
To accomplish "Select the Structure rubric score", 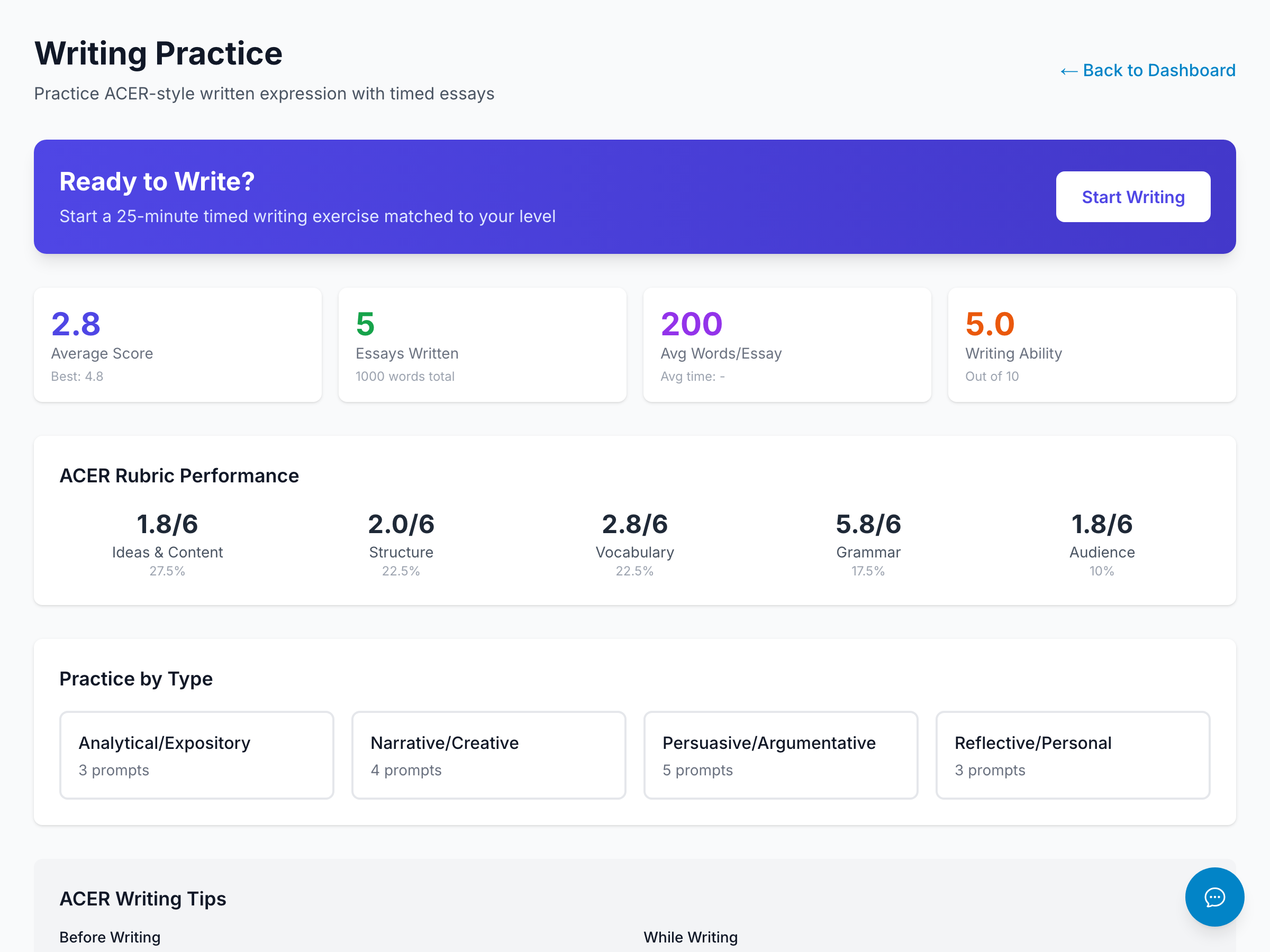I will pos(401,525).
